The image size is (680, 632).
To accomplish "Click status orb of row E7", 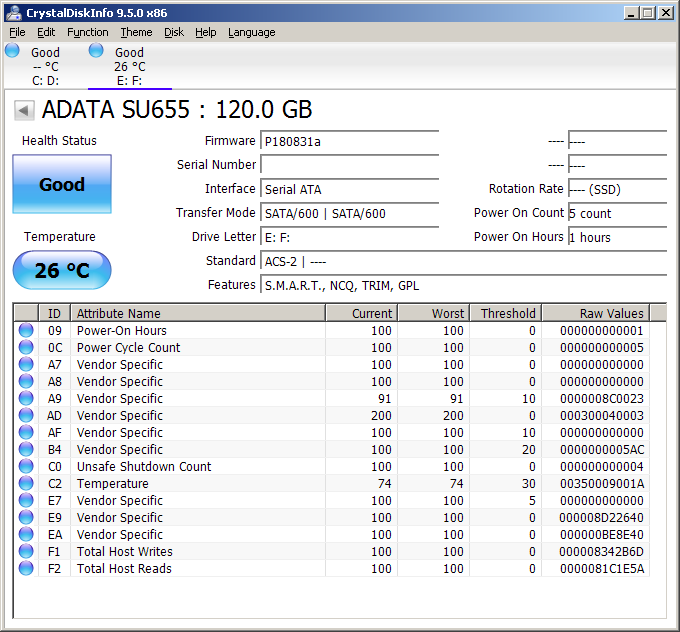I will 26,500.
